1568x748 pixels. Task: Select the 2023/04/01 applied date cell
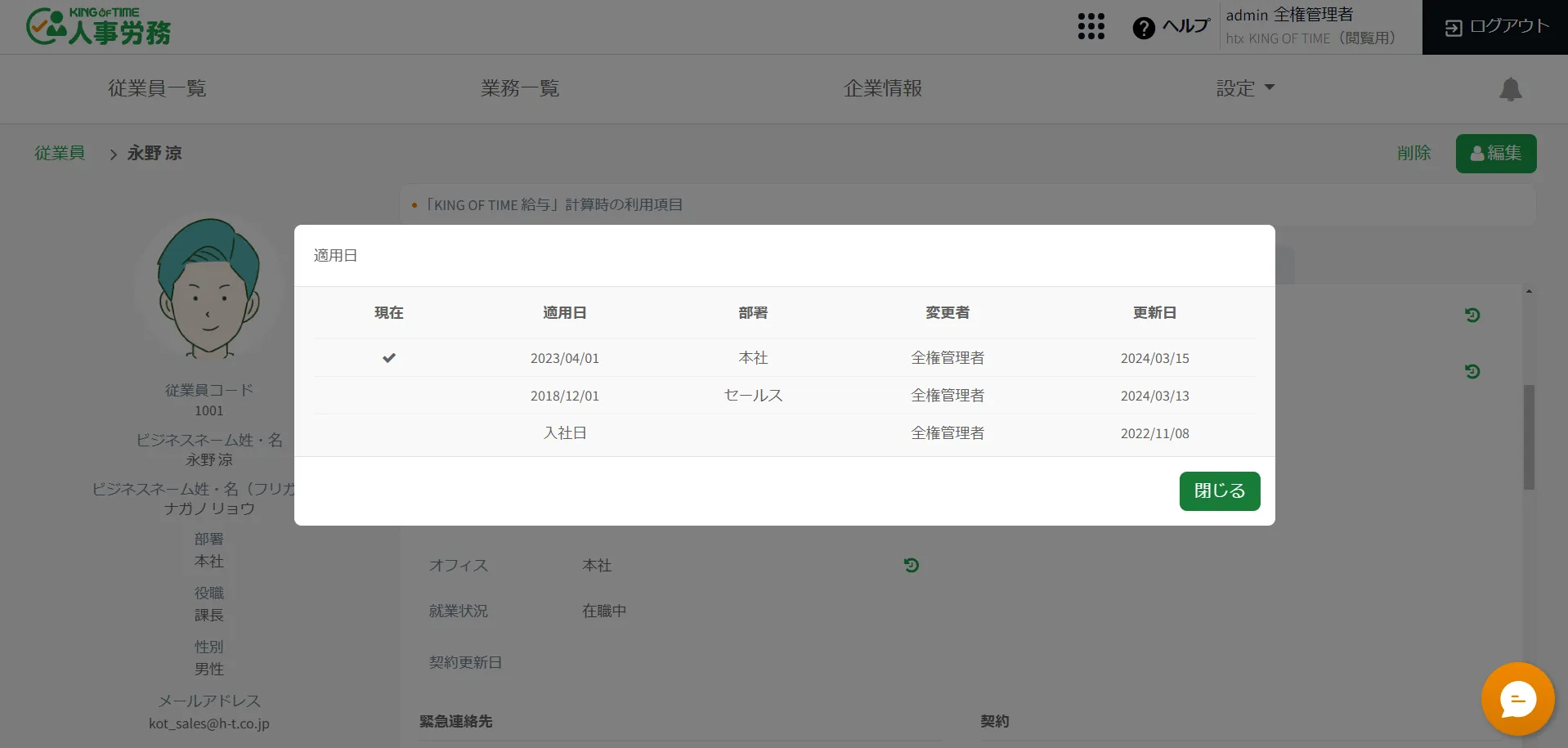[565, 358]
